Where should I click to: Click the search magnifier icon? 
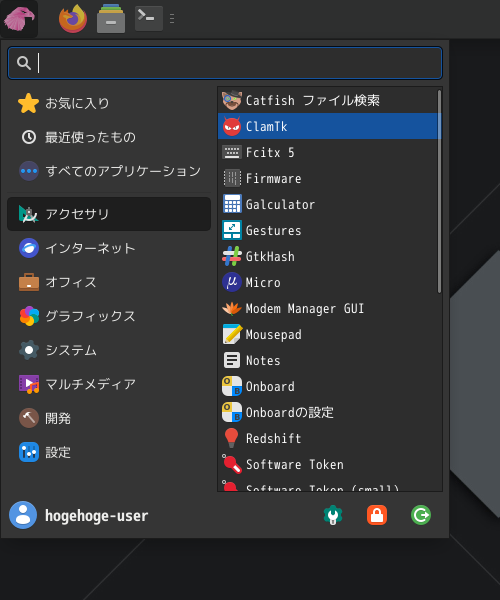point(24,63)
